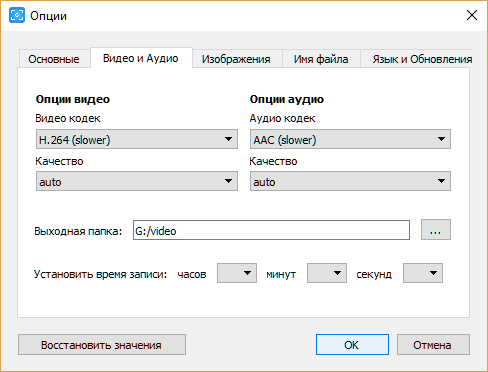Click the Аудио кодек label
This screenshot has width=488, height=372.
[x=282, y=118]
